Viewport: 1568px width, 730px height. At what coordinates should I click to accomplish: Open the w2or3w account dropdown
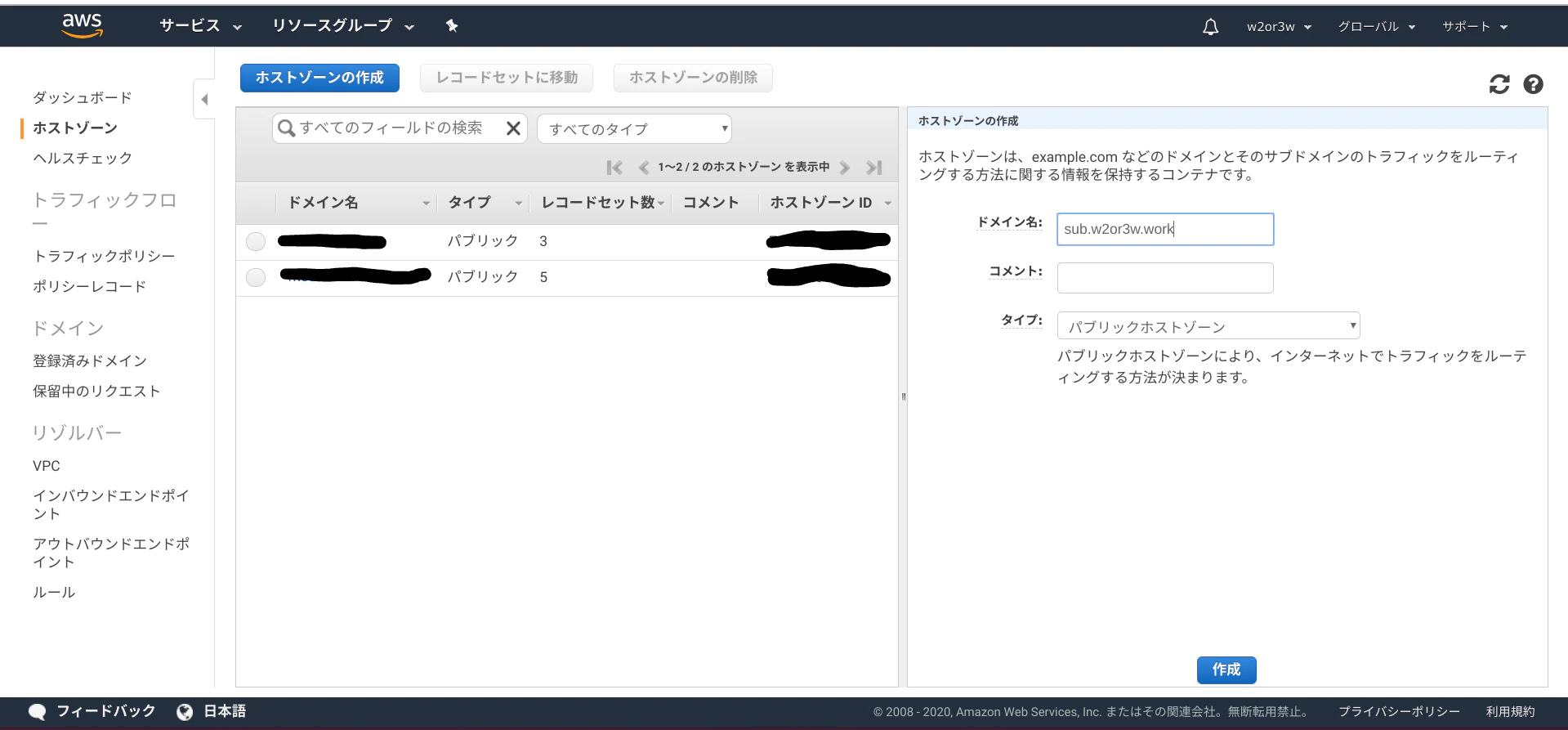(x=1279, y=26)
